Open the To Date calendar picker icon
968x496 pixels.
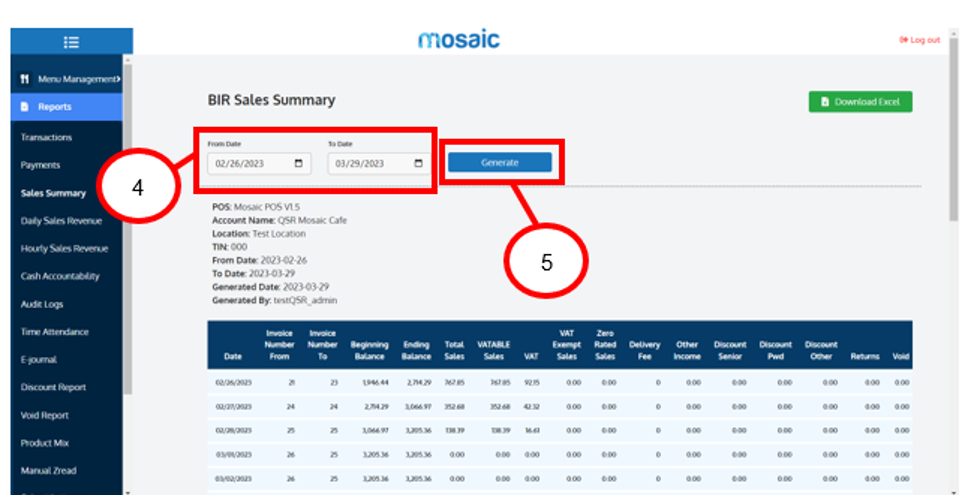(x=419, y=164)
